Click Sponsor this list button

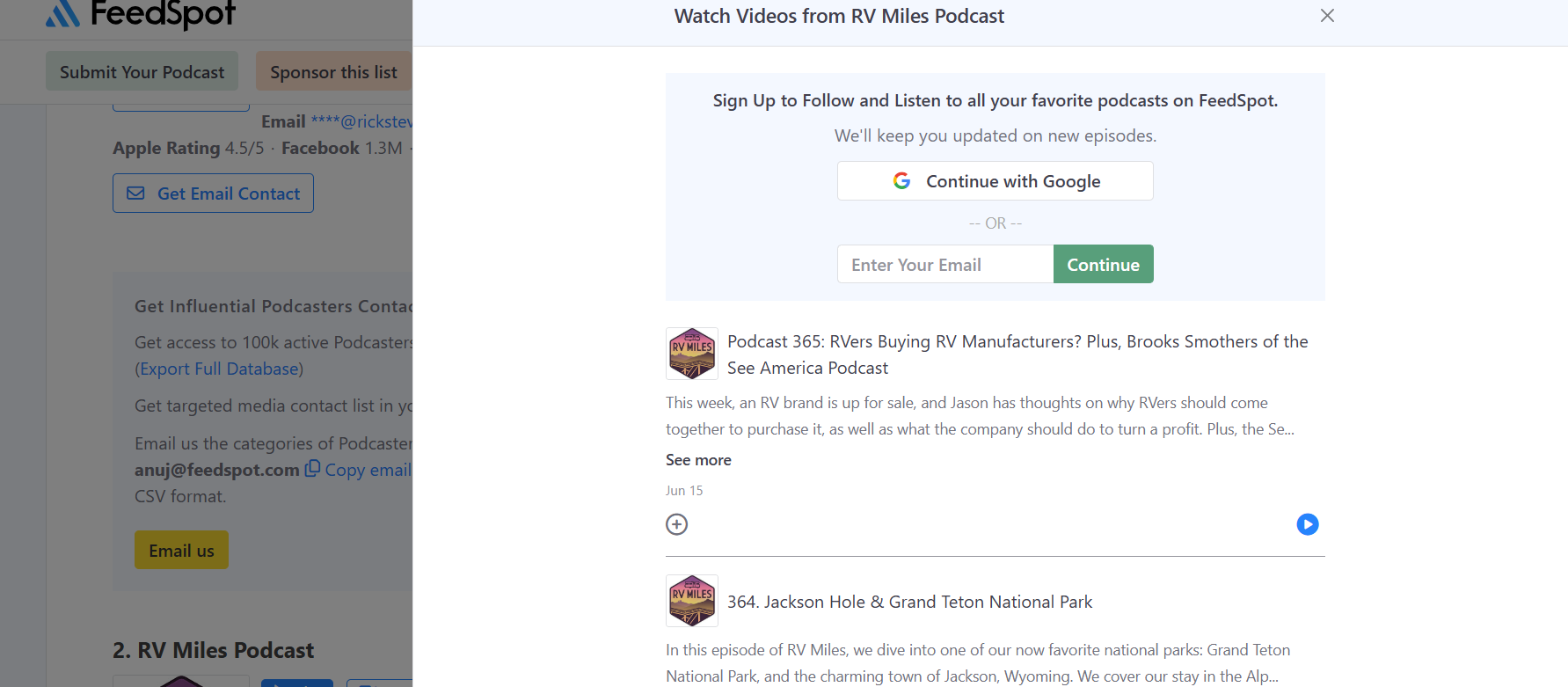pos(334,71)
